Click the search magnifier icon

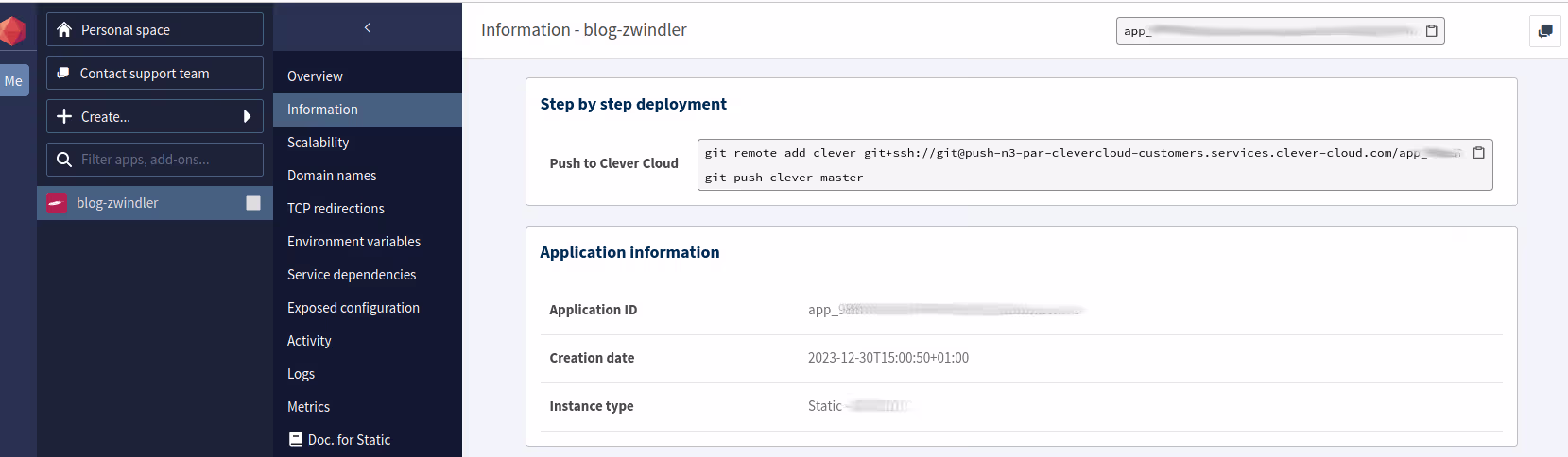[64, 160]
